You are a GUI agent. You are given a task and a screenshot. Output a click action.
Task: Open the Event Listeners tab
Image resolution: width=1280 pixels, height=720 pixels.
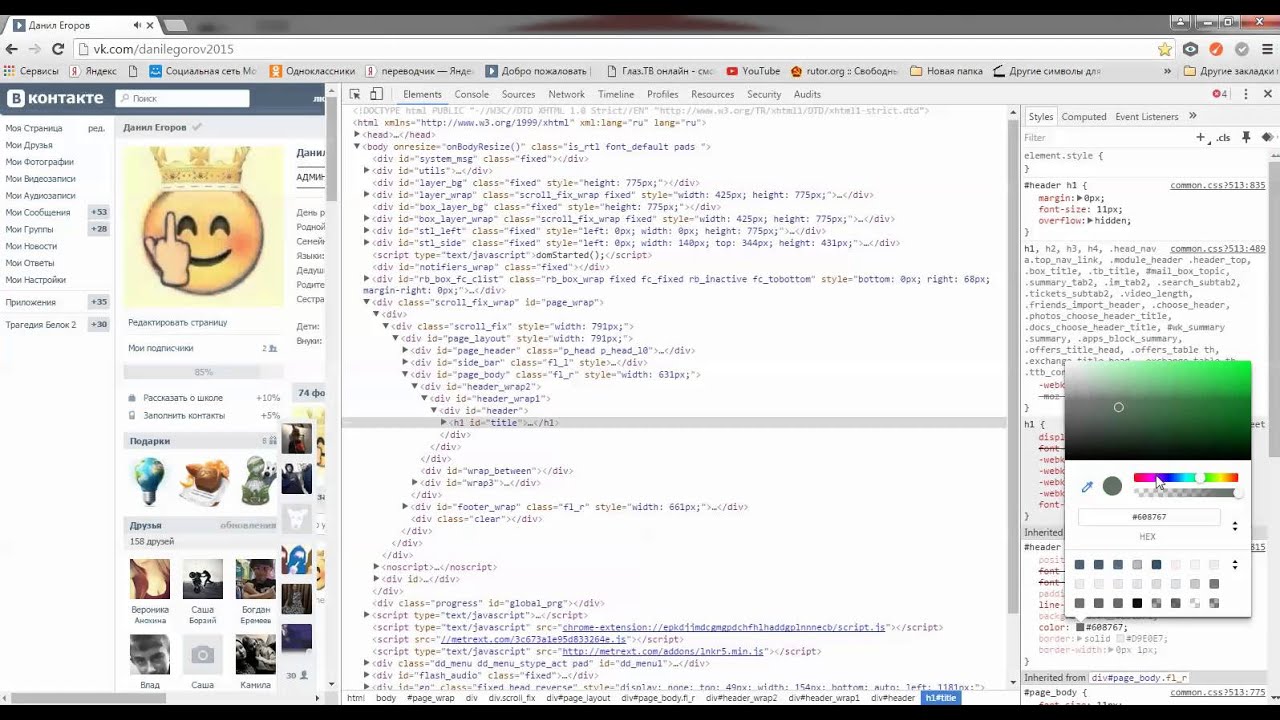[1146, 116]
